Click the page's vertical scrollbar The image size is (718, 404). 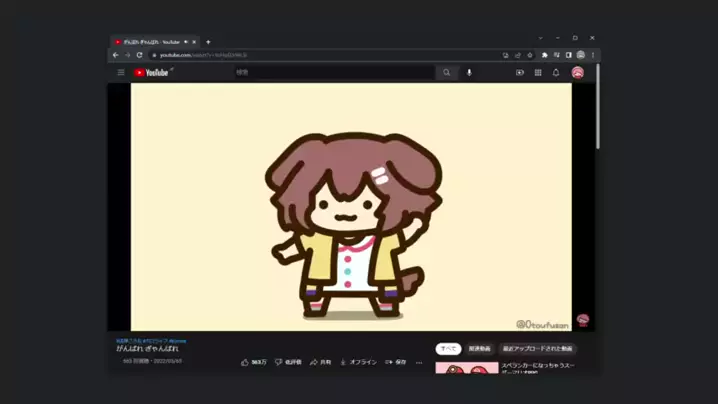pyautogui.click(x=598, y=110)
